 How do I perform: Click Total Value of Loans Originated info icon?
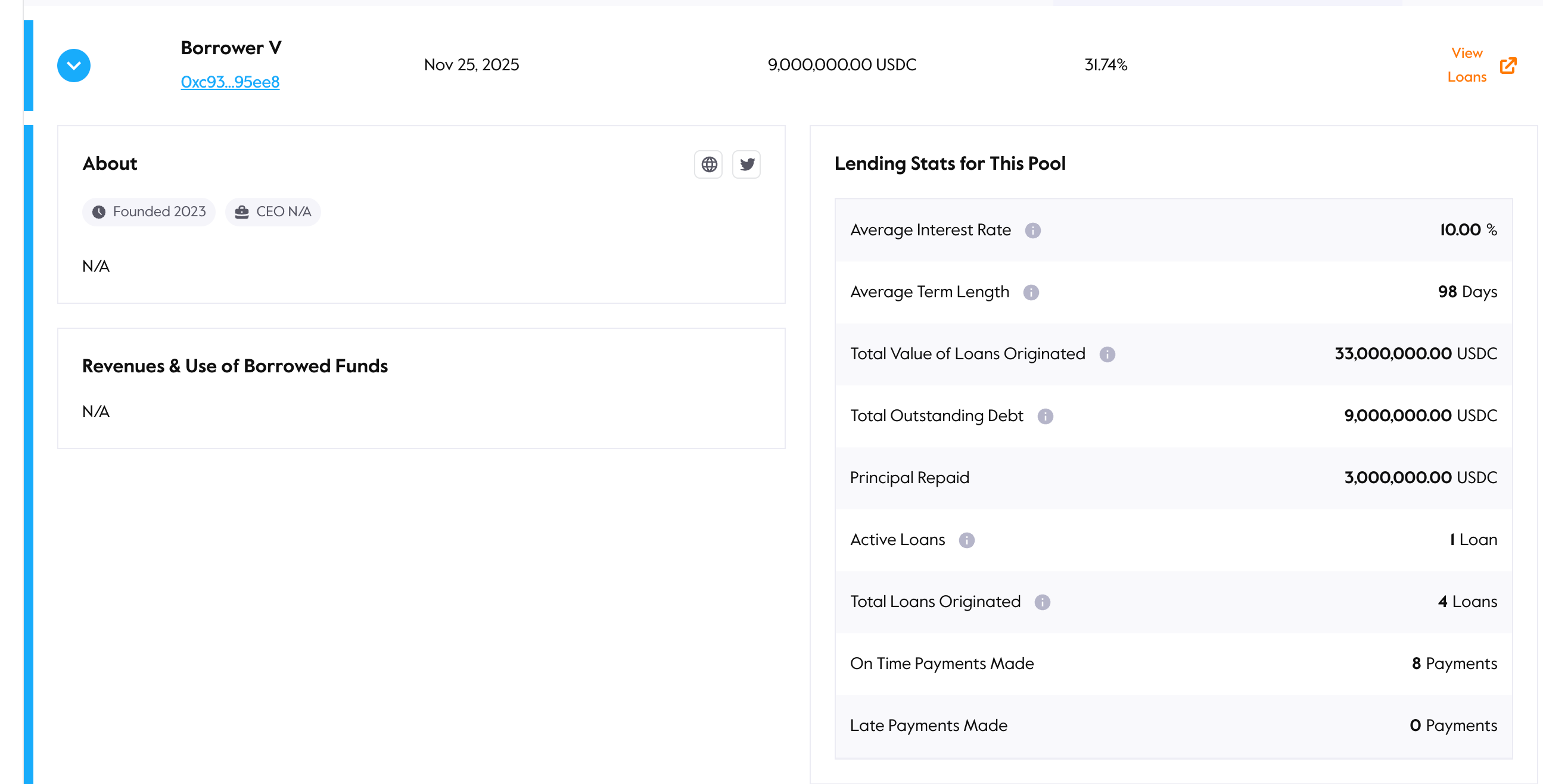coord(1107,354)
